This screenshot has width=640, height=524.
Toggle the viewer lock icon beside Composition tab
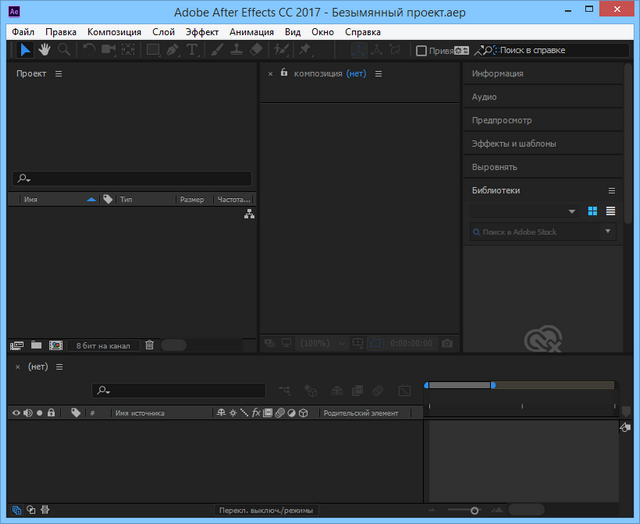pyautogui.click(x=284, y=73)
